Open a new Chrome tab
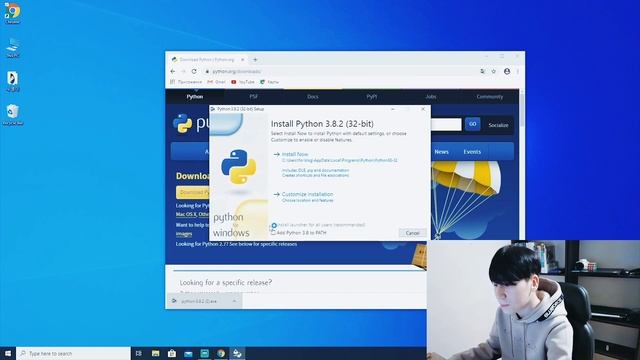Screen dimensions: 640x360 pos(255,60)
